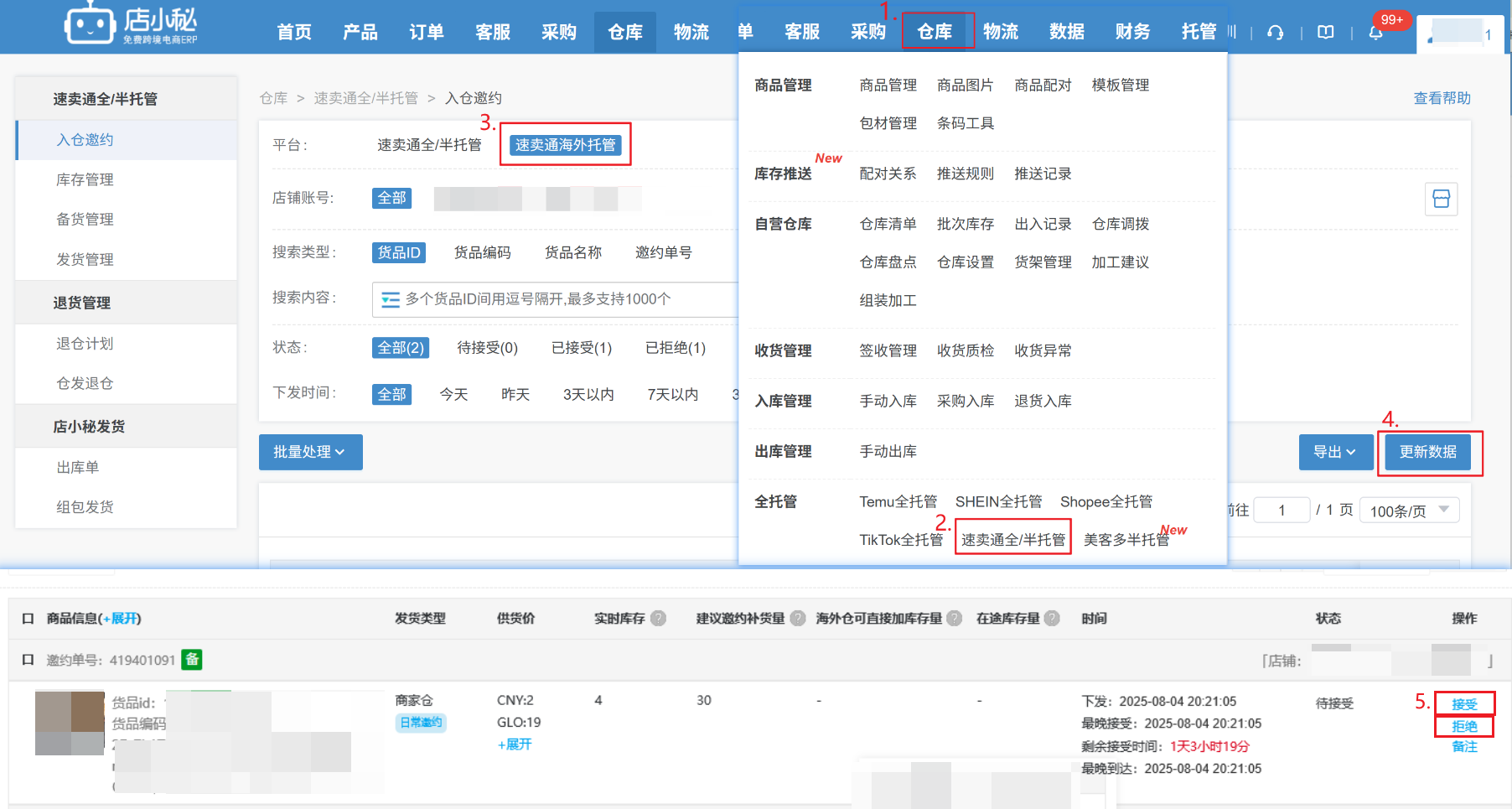Open the product thumbnail image in the row
Screen dimensions: 1512x809
click(x=70, y=723)
